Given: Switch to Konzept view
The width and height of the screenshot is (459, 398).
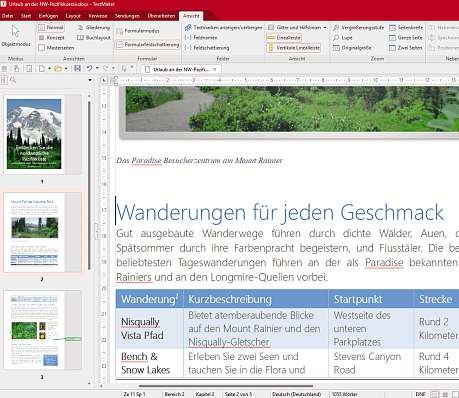Looking at the screenshot, I should pos(52,38).
